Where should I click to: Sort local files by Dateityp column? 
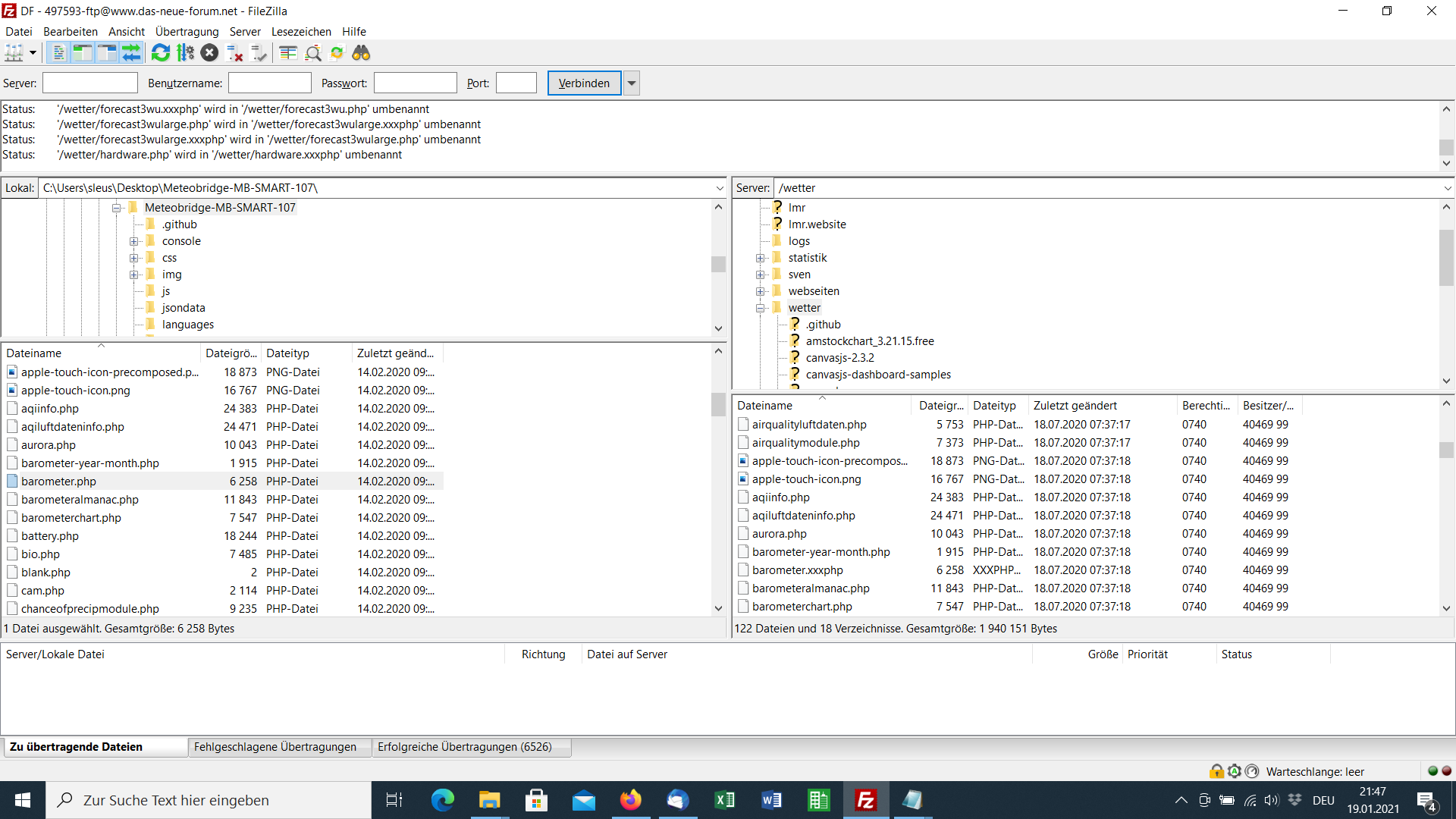coord(306,353)
